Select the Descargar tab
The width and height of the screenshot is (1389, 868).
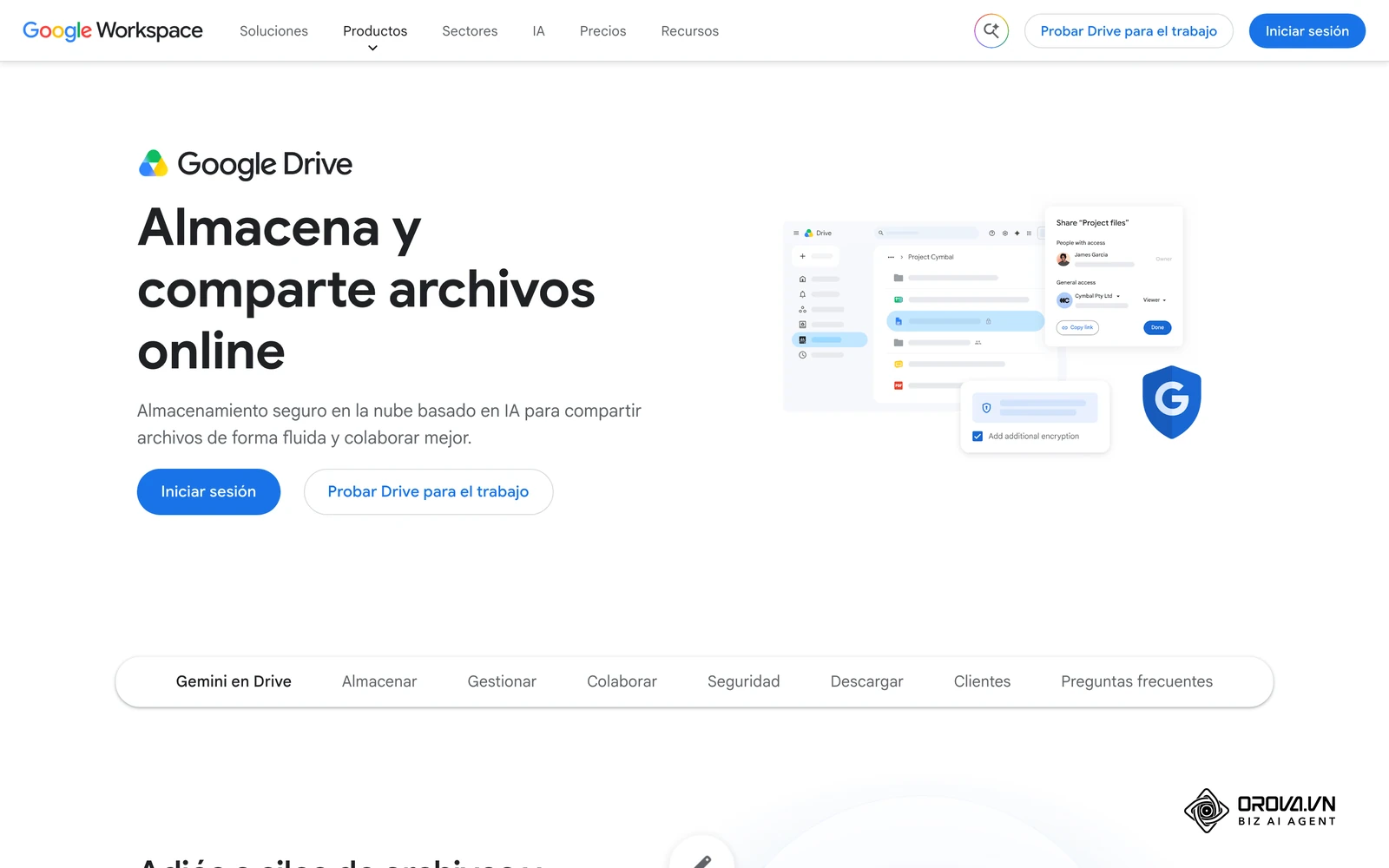pos(866,681)
